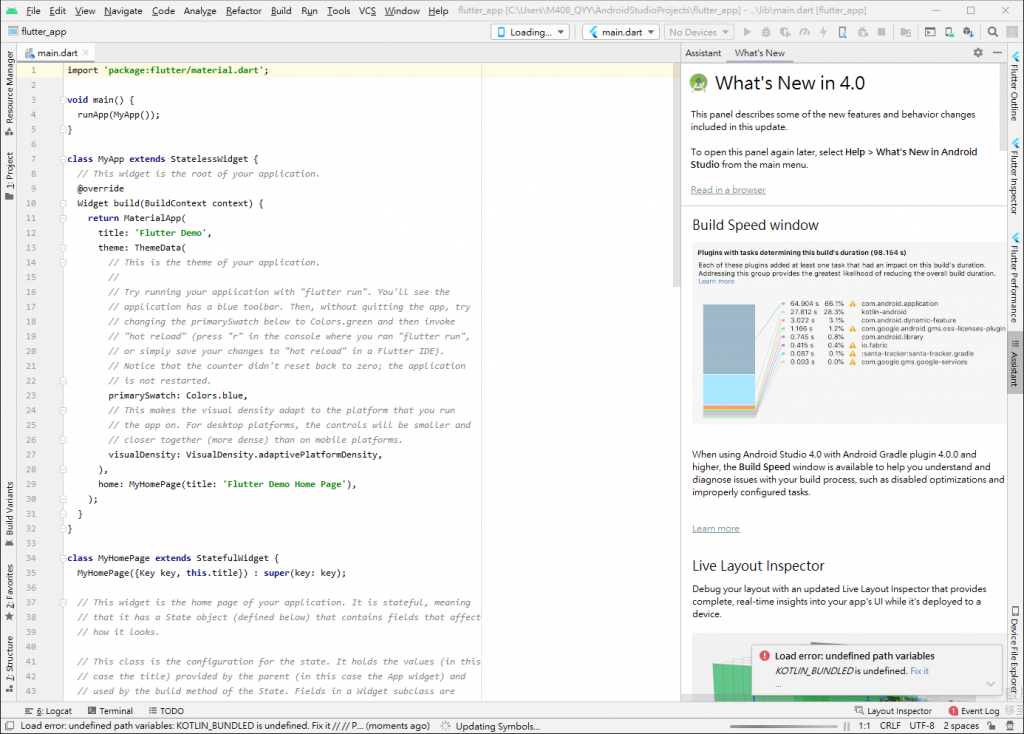Click the Run with Coverage icon
This screenshot has height=734, width=1024.
[785, 32]
